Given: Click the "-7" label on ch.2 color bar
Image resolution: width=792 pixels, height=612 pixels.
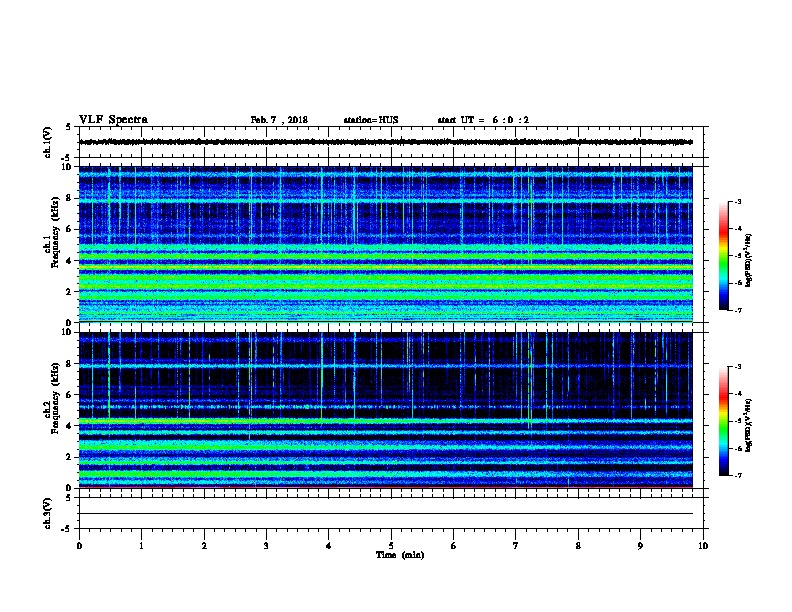Looking at the screenshot, I should 738,475.
